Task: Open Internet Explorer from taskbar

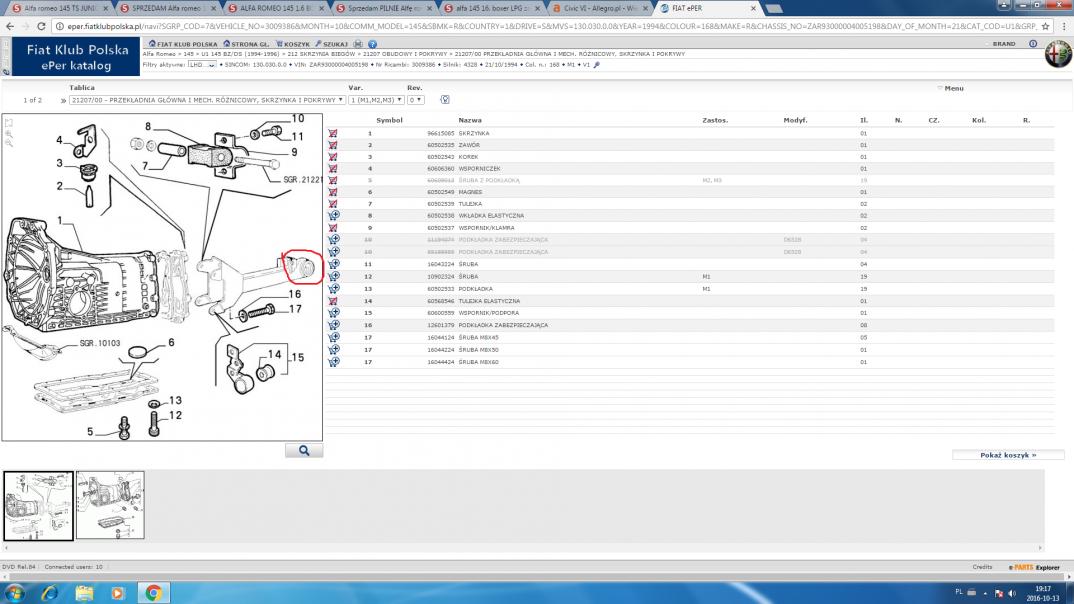Action: click(x=49, y=593)
